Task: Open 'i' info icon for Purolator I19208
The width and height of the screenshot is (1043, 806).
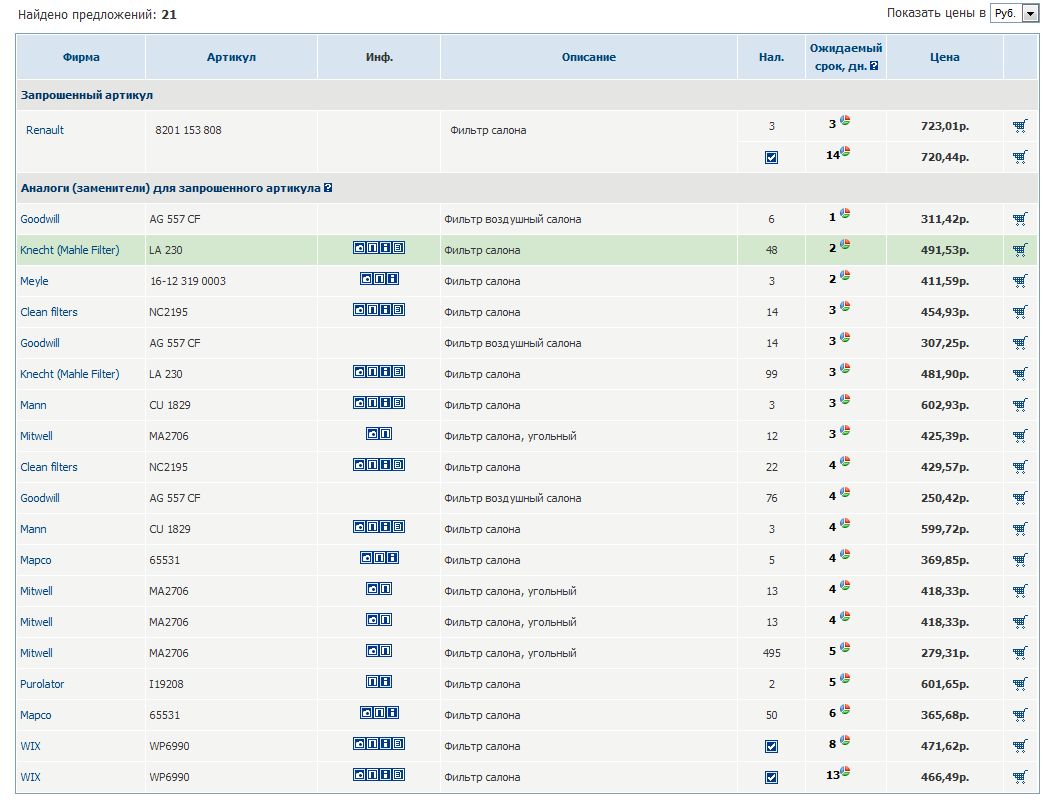Action: tap(386, 682)
